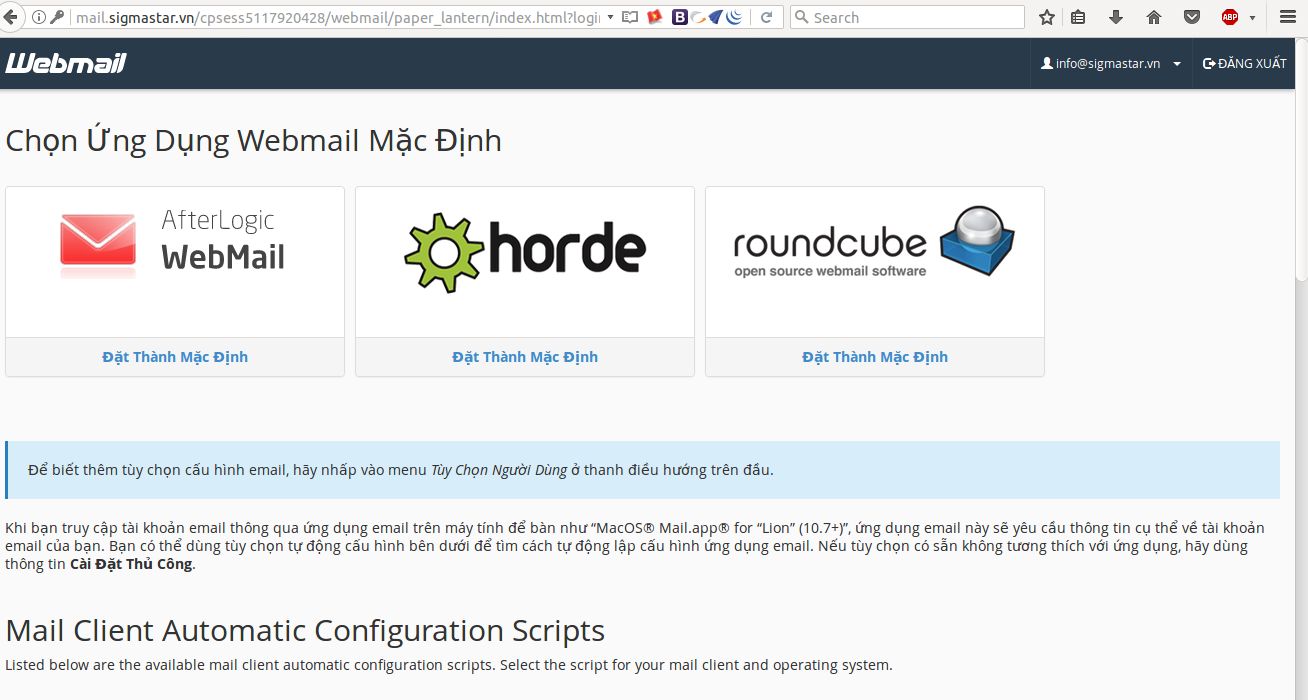Click the heading "Mail Client Automatic Configuration Scripts"

[305, 631]
